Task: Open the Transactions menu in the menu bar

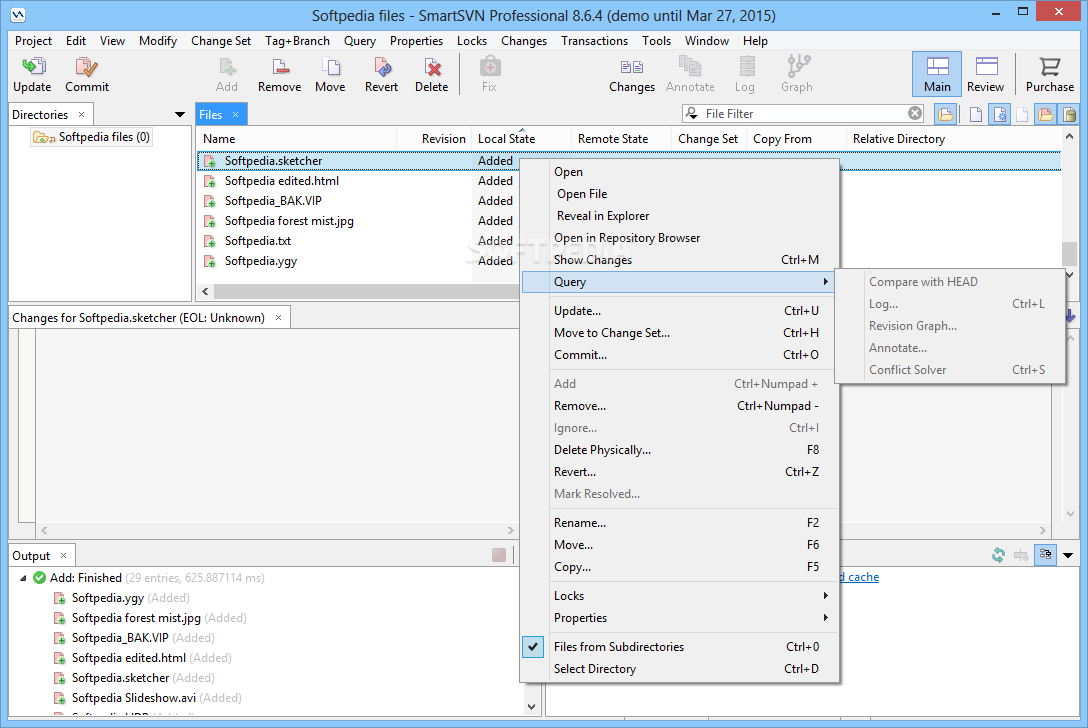Action: pyautogui.click(x=594, y=41)
